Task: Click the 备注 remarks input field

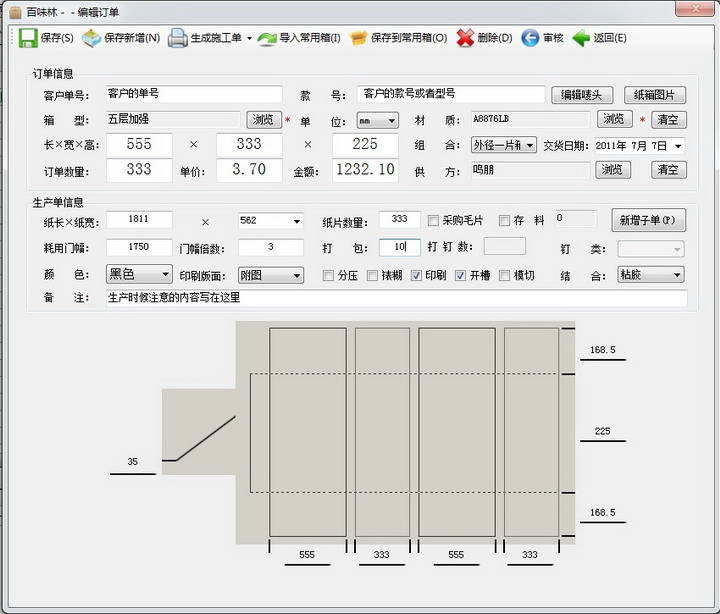Action: coord(396,298)
